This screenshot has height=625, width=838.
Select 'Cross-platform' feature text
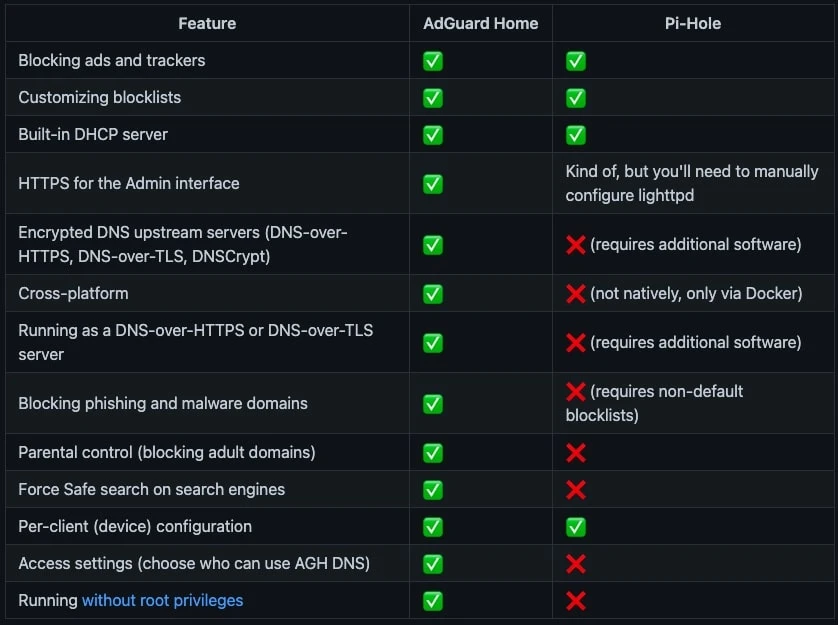click(x=73, y=294)
